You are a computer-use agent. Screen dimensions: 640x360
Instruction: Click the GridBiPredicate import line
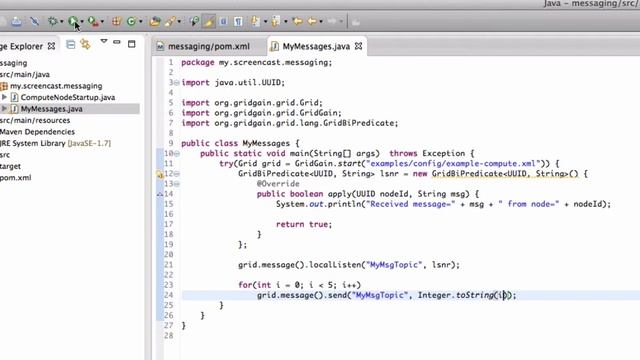point(289,123)
